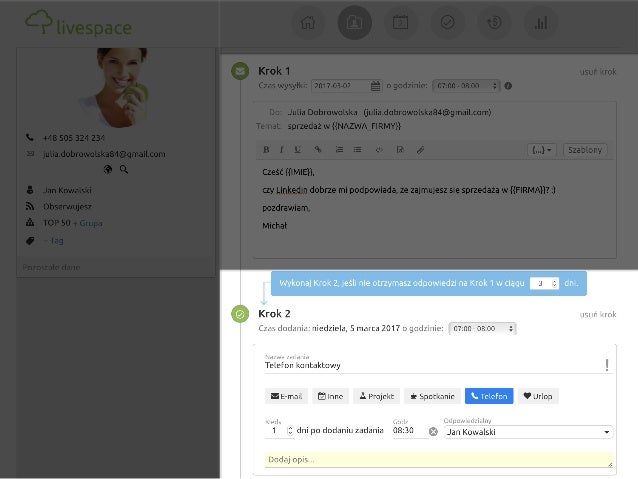This screenshot has width=638, height=479.
Task: Clear the task time with the x icon
Action: [x=433, y=431]
